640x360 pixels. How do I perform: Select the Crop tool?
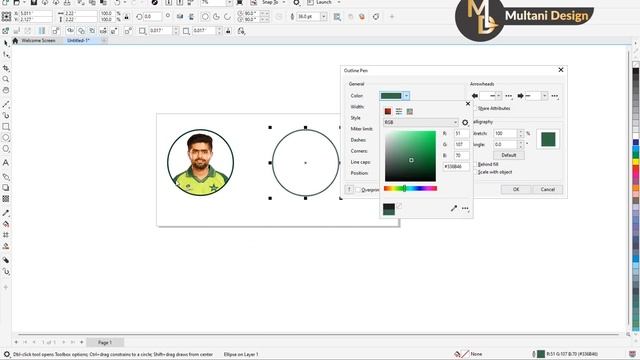click(x=6, y=68)
